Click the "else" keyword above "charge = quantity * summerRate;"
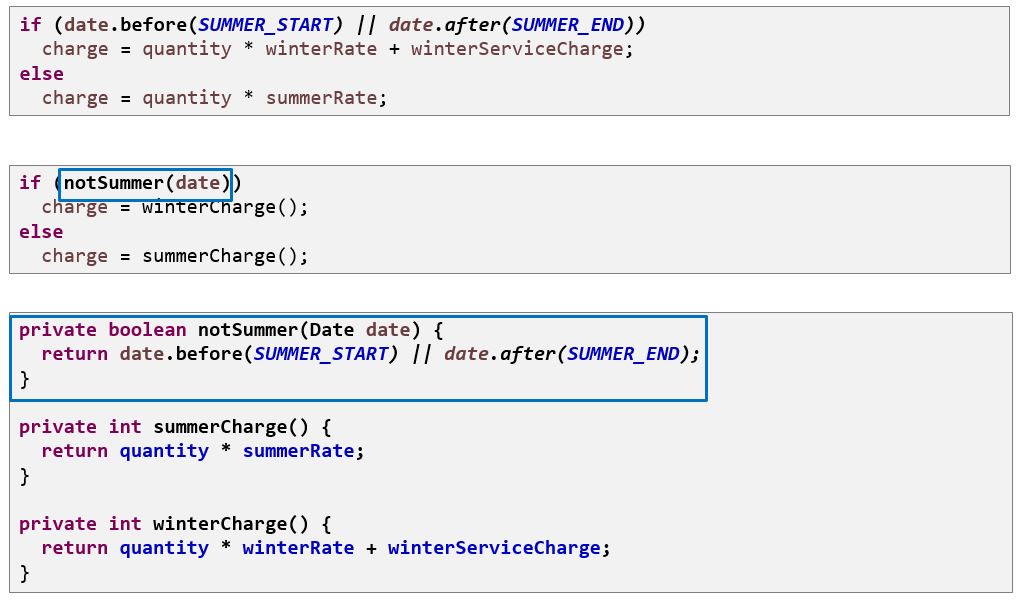Viewport: 1024px width, 606px height. (x=41, y=74)
